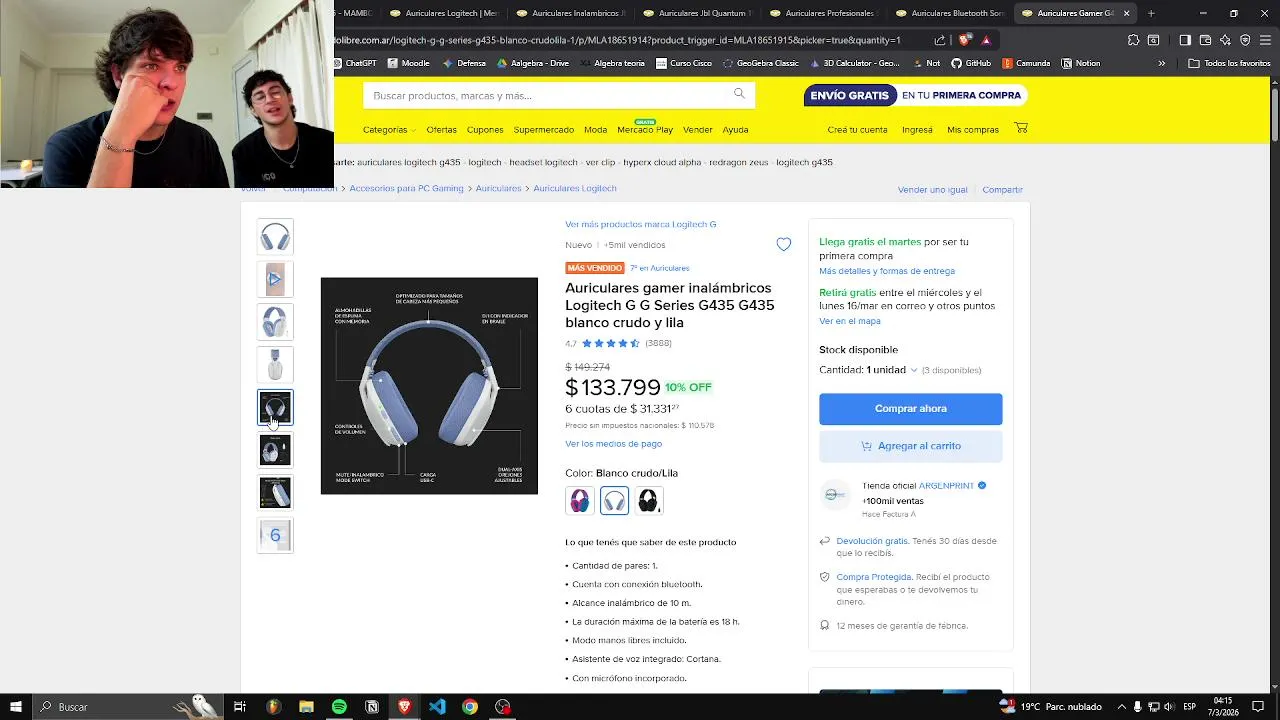Viewport: 1280px width, 720px height.
Task: Show more bookmarks with double chevron
Action: pyautogui.click(x=1161, y=63)
